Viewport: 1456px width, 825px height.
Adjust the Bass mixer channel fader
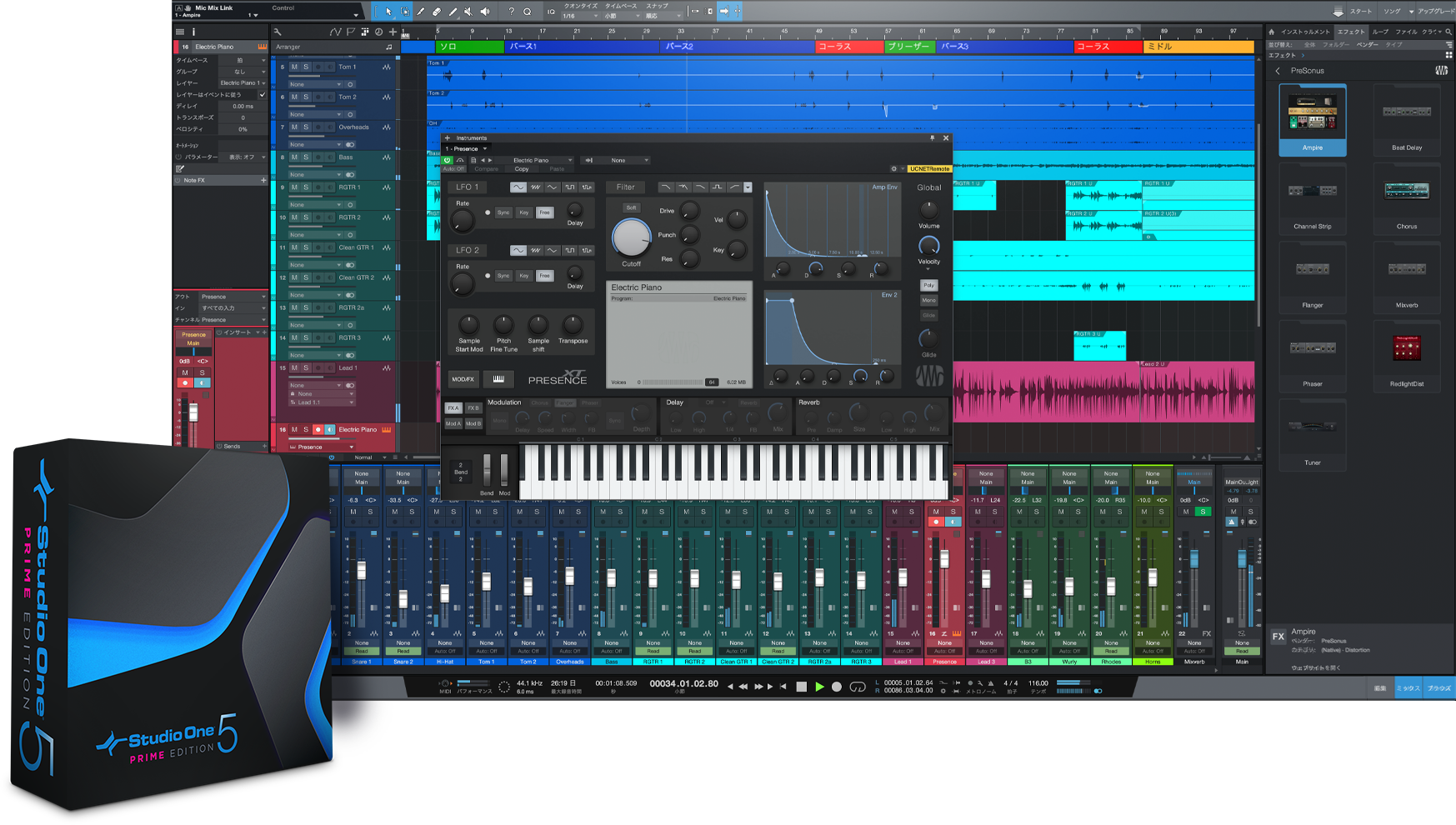[x=611, y=577]
